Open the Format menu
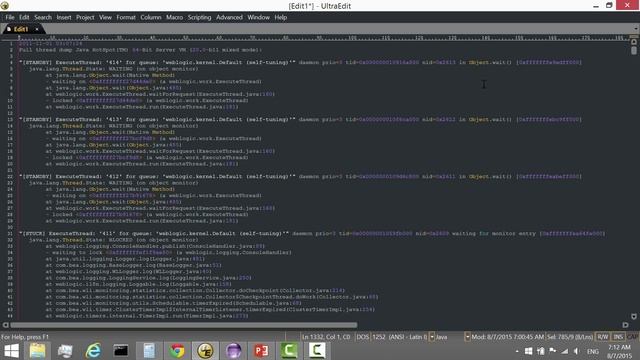640x360 pixels. 126,17
